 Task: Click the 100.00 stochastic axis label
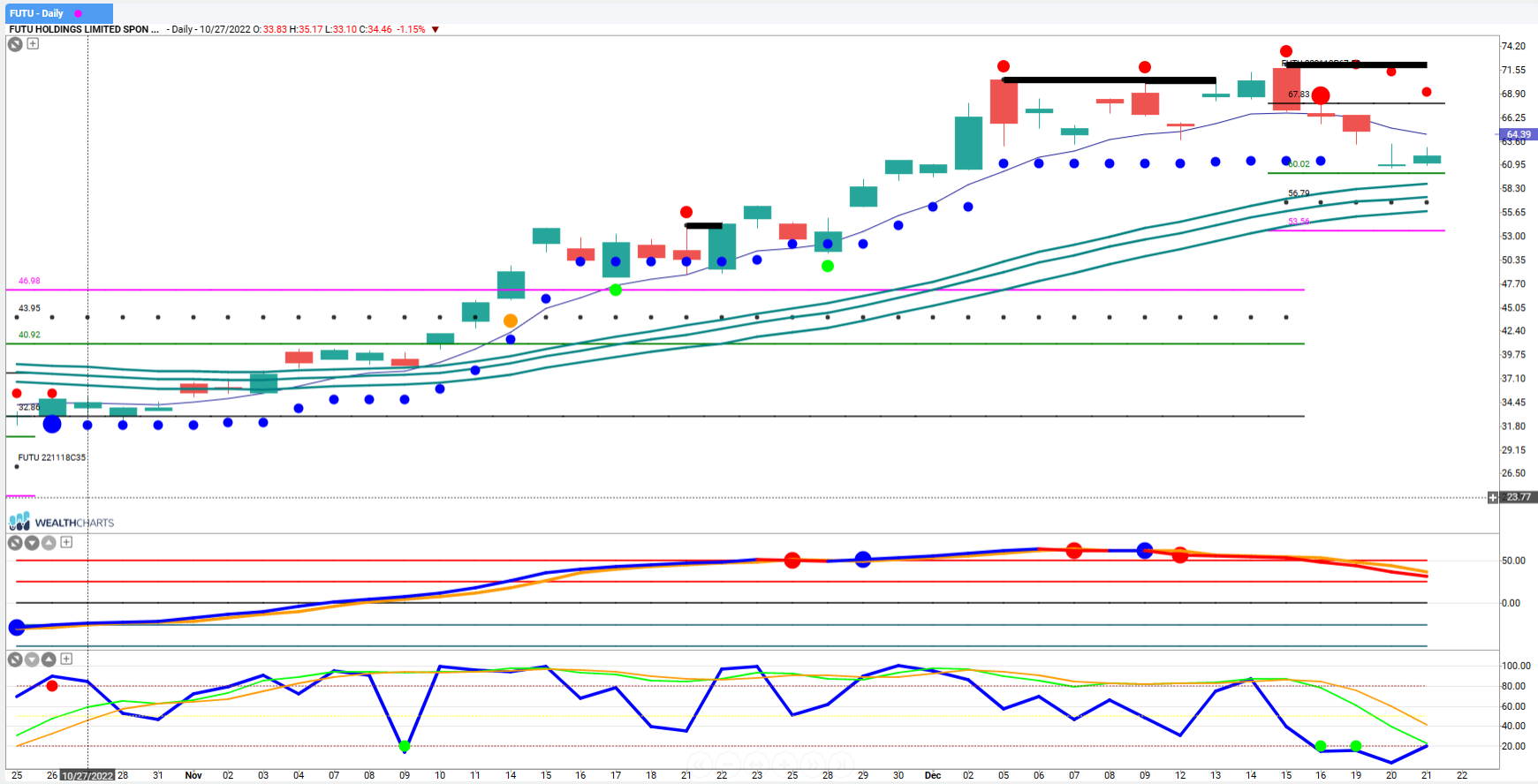pyautogui.click(x=1516, y=666)
